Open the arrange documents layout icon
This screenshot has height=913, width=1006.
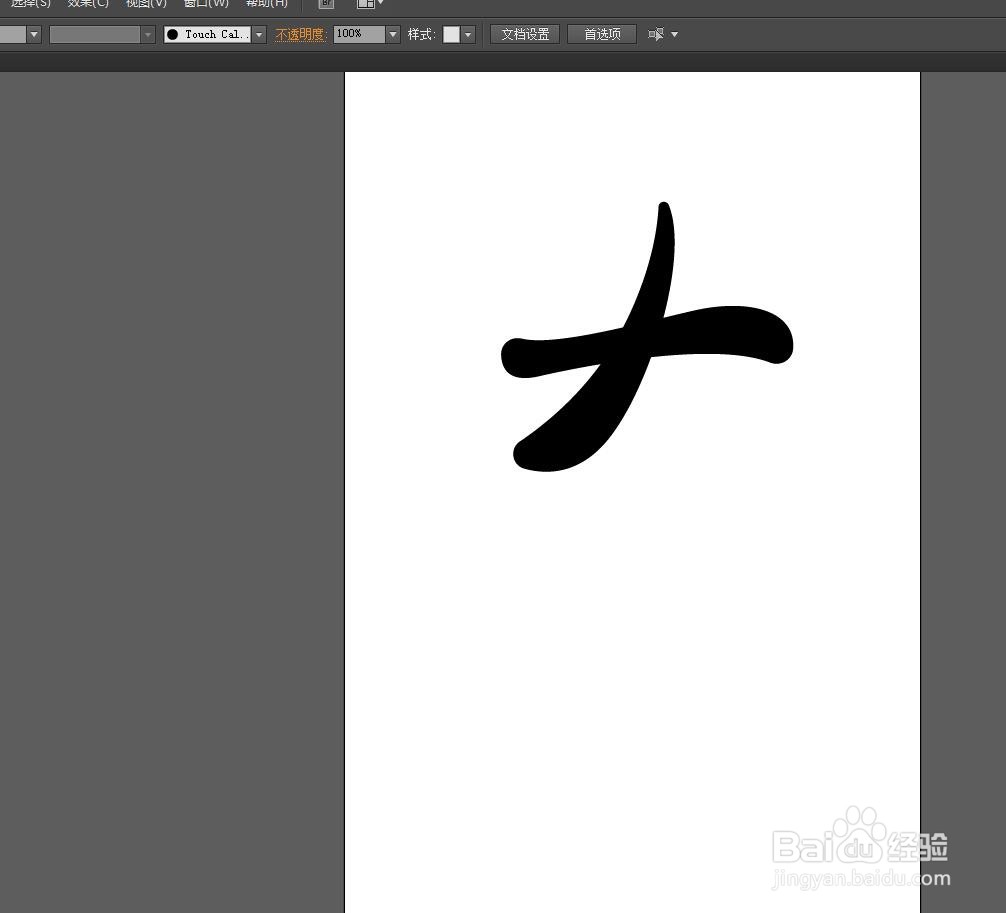point(366,3)
